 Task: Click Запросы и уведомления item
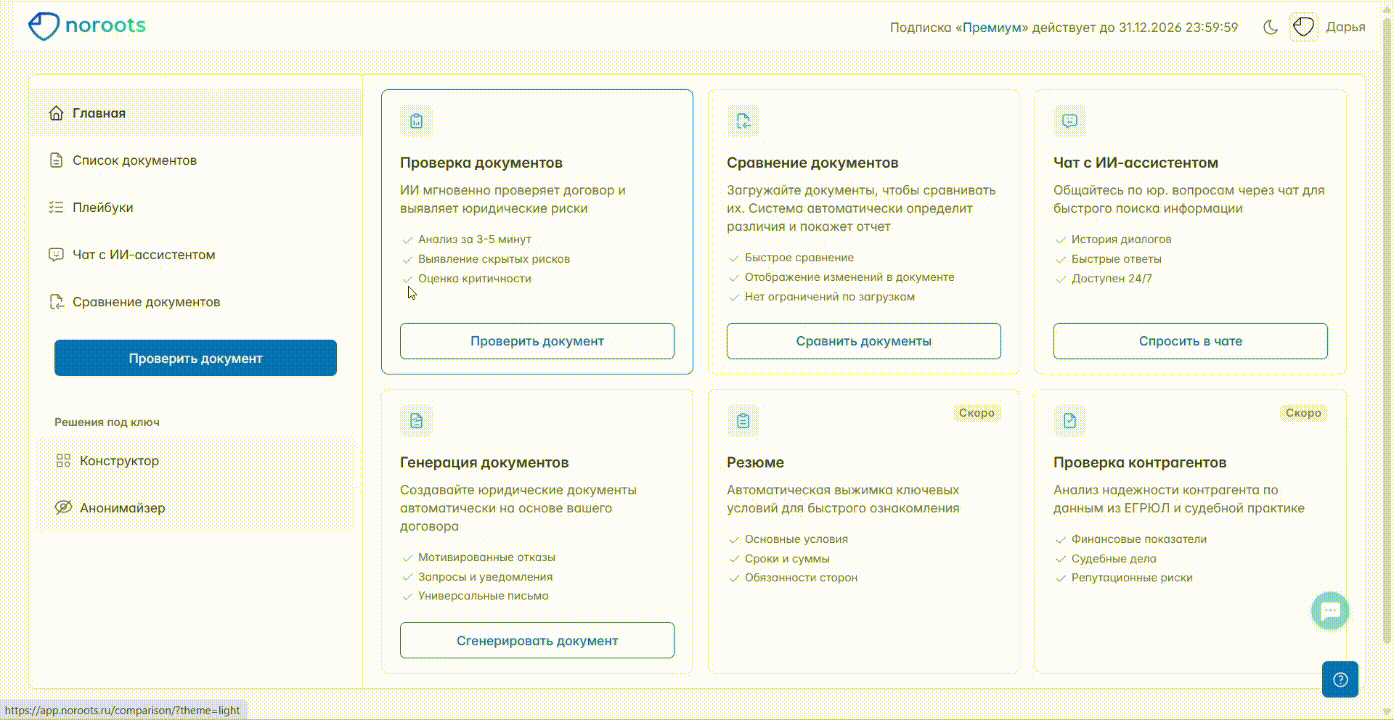click(485, 577)
